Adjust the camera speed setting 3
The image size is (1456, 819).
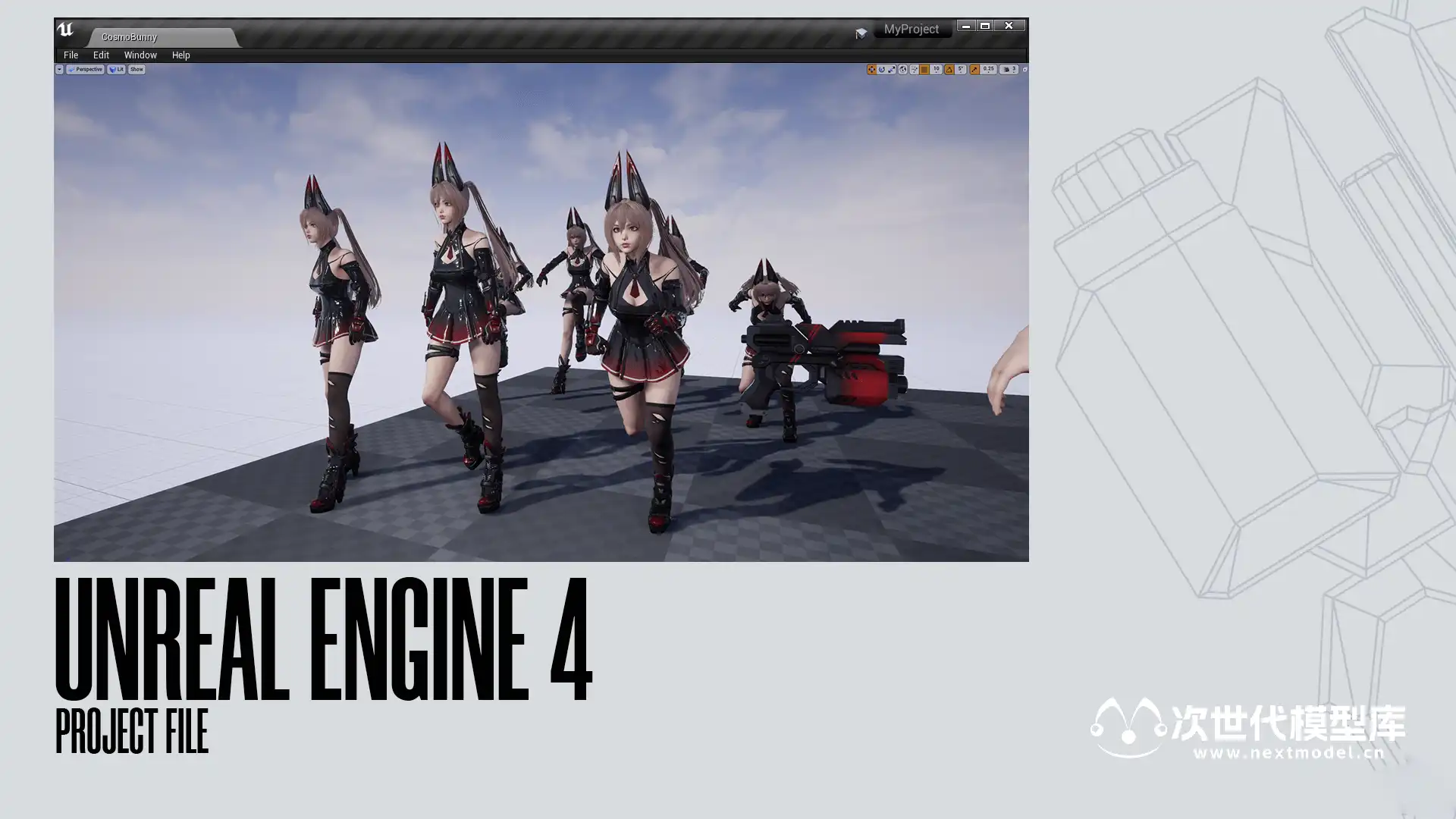tap(1009, 69)
